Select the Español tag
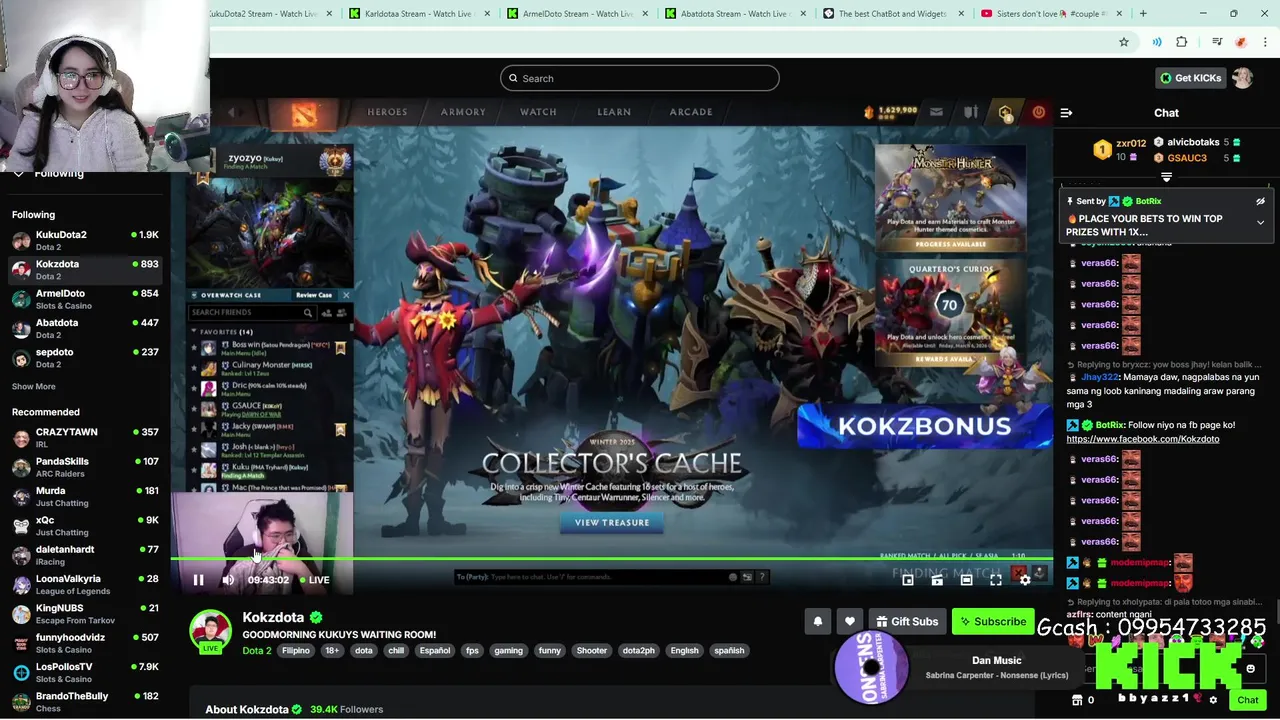1280x720 pixels. click(x=434, y=651)
